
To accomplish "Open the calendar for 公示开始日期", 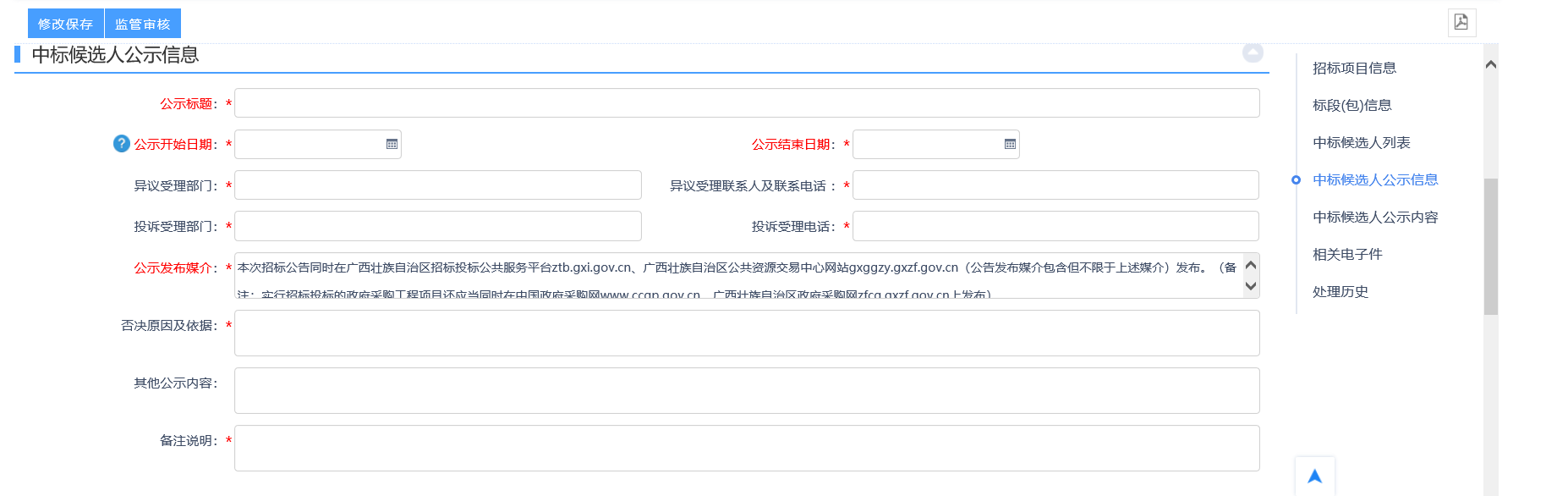I will [392, 145].
